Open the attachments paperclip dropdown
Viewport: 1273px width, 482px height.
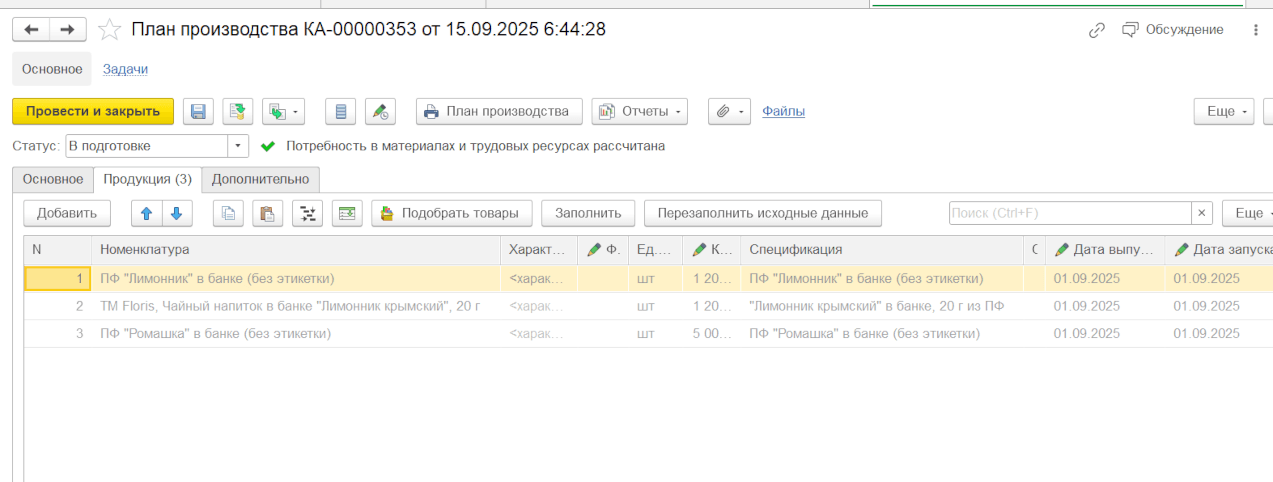tap(729, 111)
